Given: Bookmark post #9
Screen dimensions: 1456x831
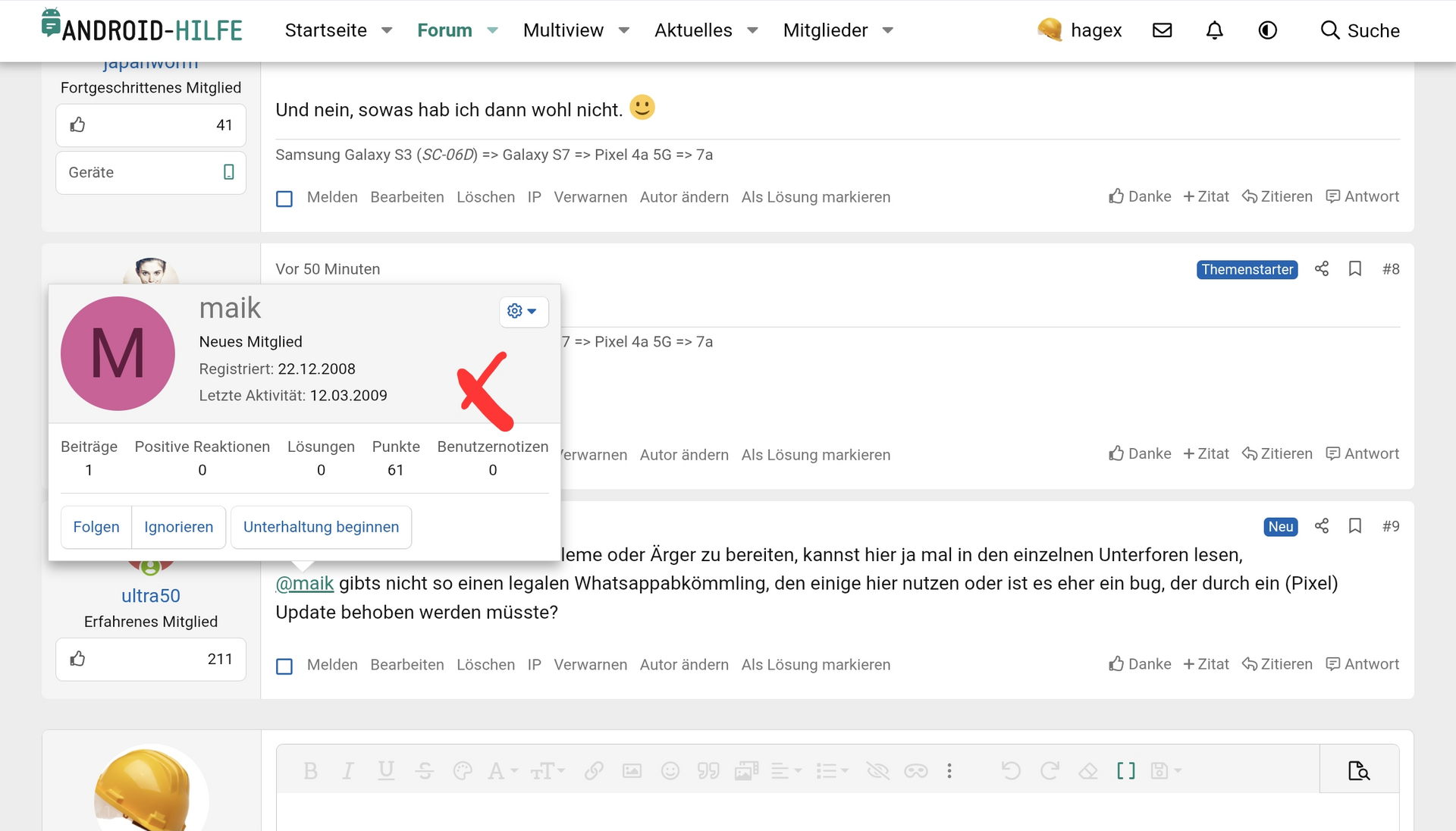Looking at the screenshot, I should tap(1355, 526).
